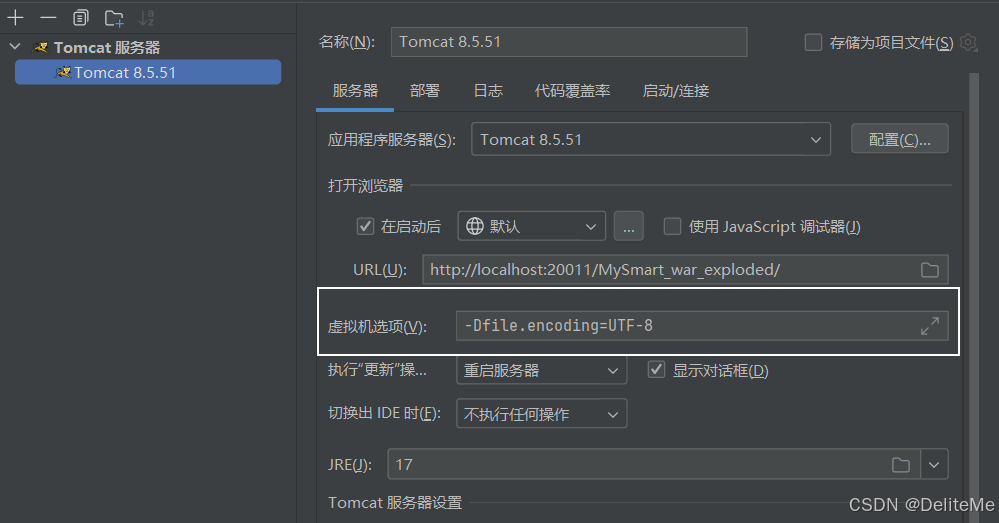Open the 重启服务器 update action dropdown
This screenshot has height=523, width=999.
pos(542,370)
